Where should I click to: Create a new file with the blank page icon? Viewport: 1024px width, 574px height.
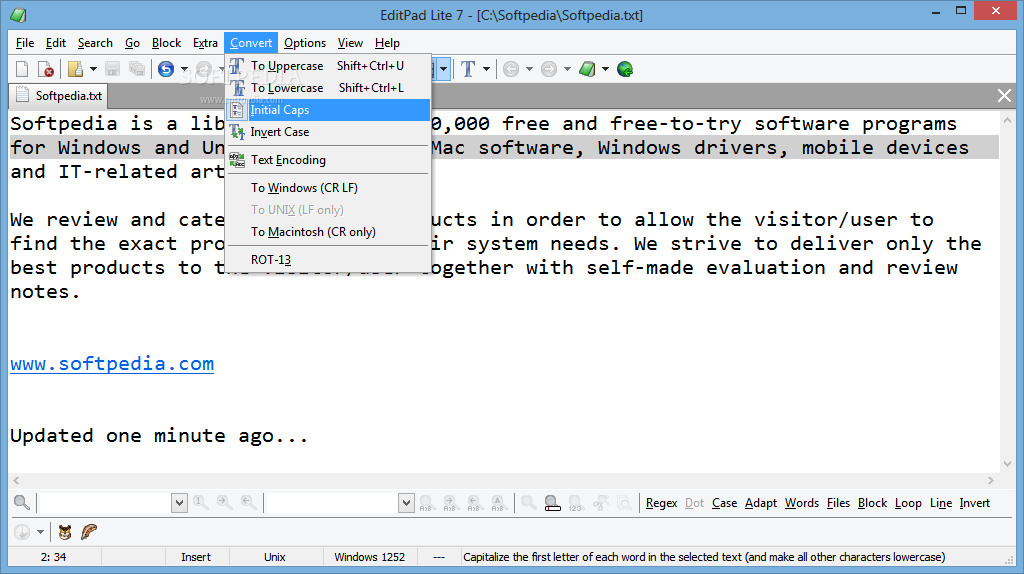pyautogui.click(x=22, y=69)
